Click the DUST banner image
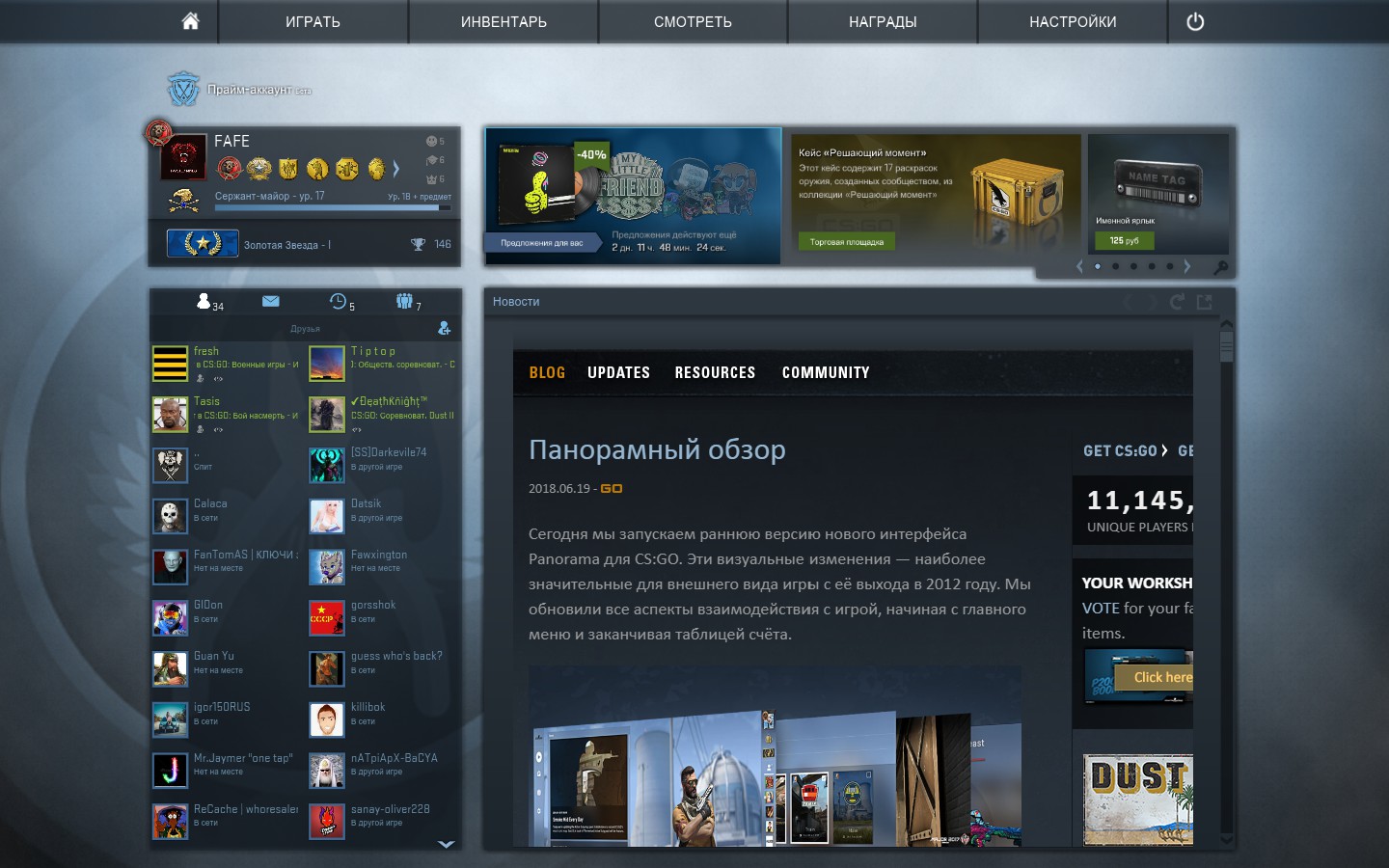 (x=1138, y=800)
